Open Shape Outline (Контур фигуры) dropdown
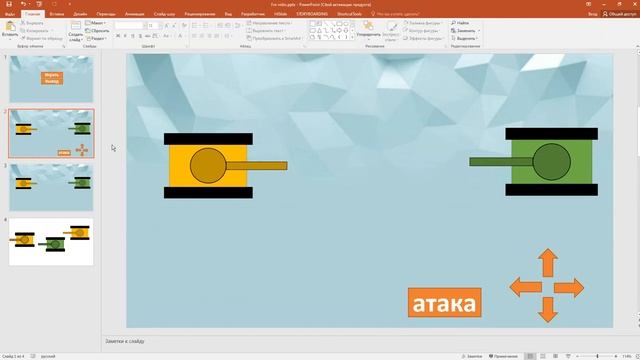 [422, 31]
